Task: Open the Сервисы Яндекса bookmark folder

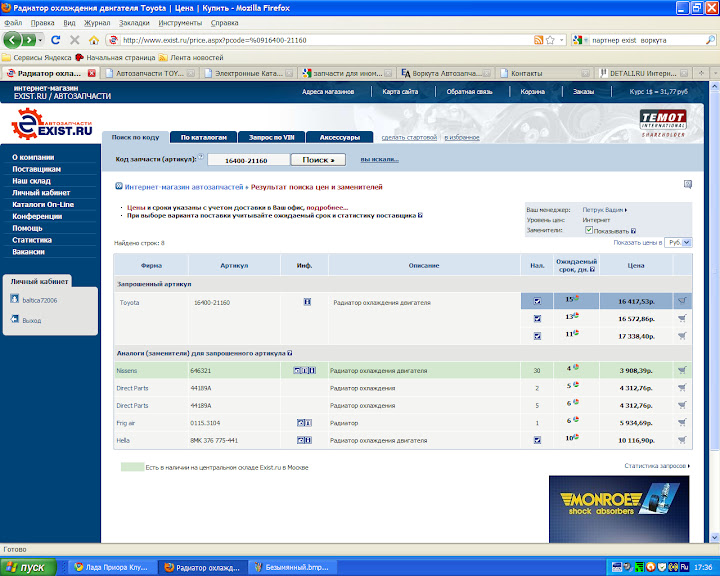Action: pos(37,57)
